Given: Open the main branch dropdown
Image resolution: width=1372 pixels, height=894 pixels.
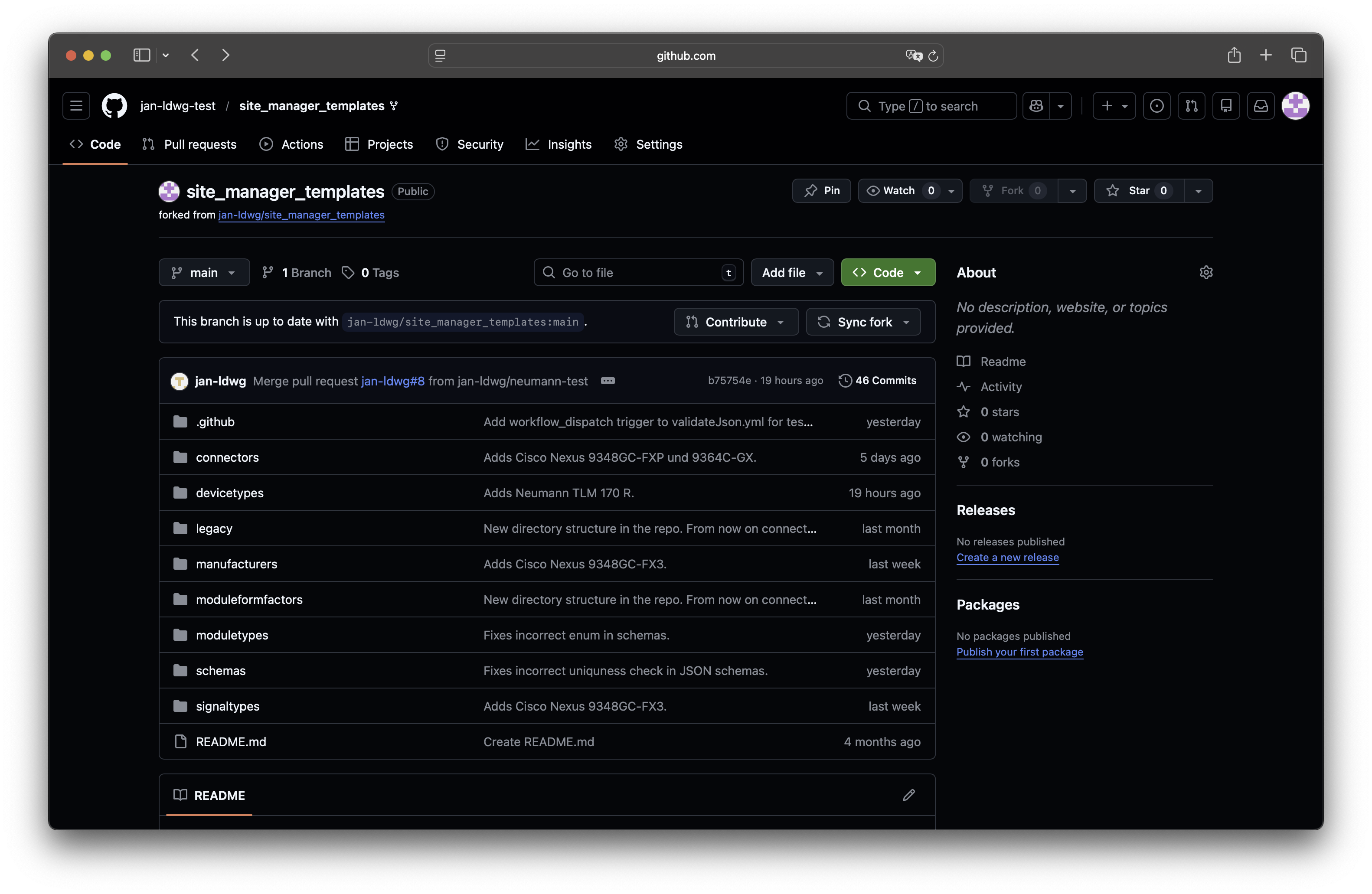Looking at the screenshot, I should (204, 273).
